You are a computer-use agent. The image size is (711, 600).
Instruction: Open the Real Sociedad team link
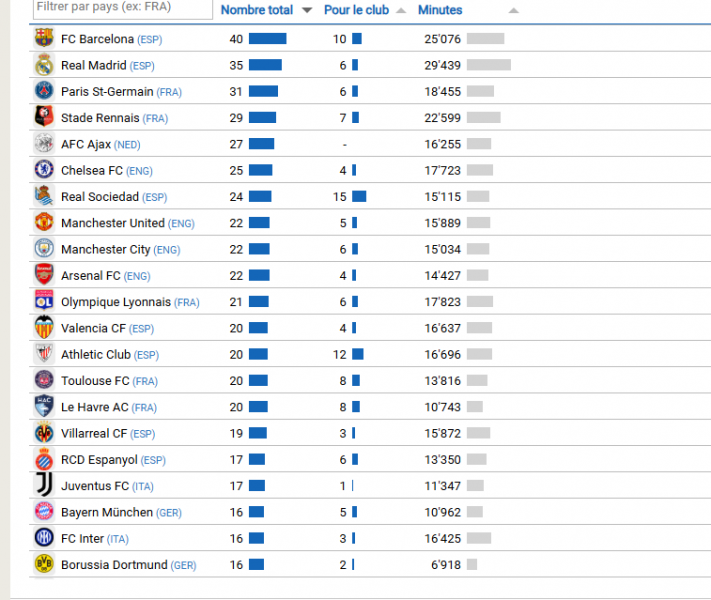(x=100, y=197)
